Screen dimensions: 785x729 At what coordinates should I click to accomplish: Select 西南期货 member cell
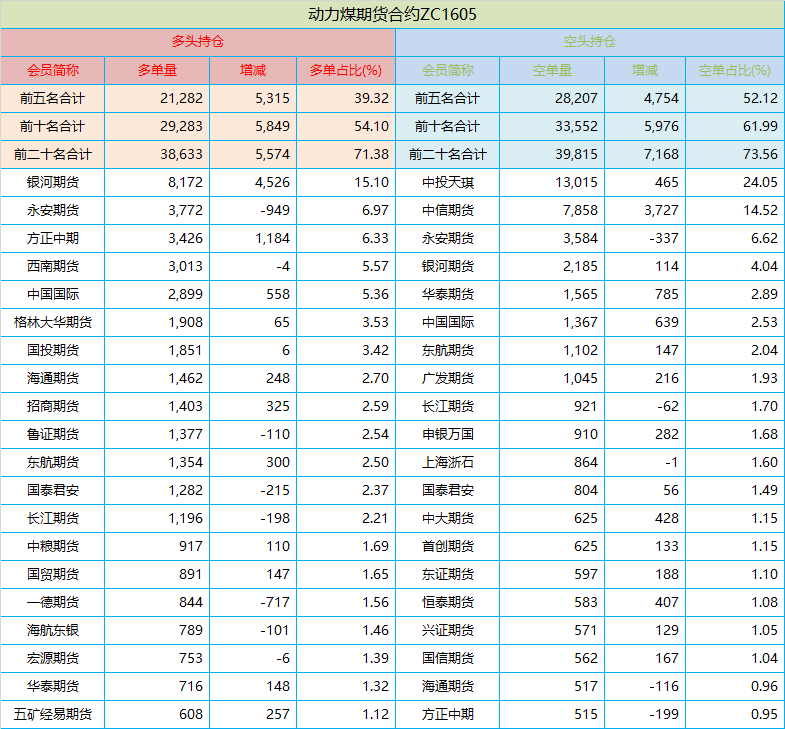pyautogui.click(x=53, y=266)
